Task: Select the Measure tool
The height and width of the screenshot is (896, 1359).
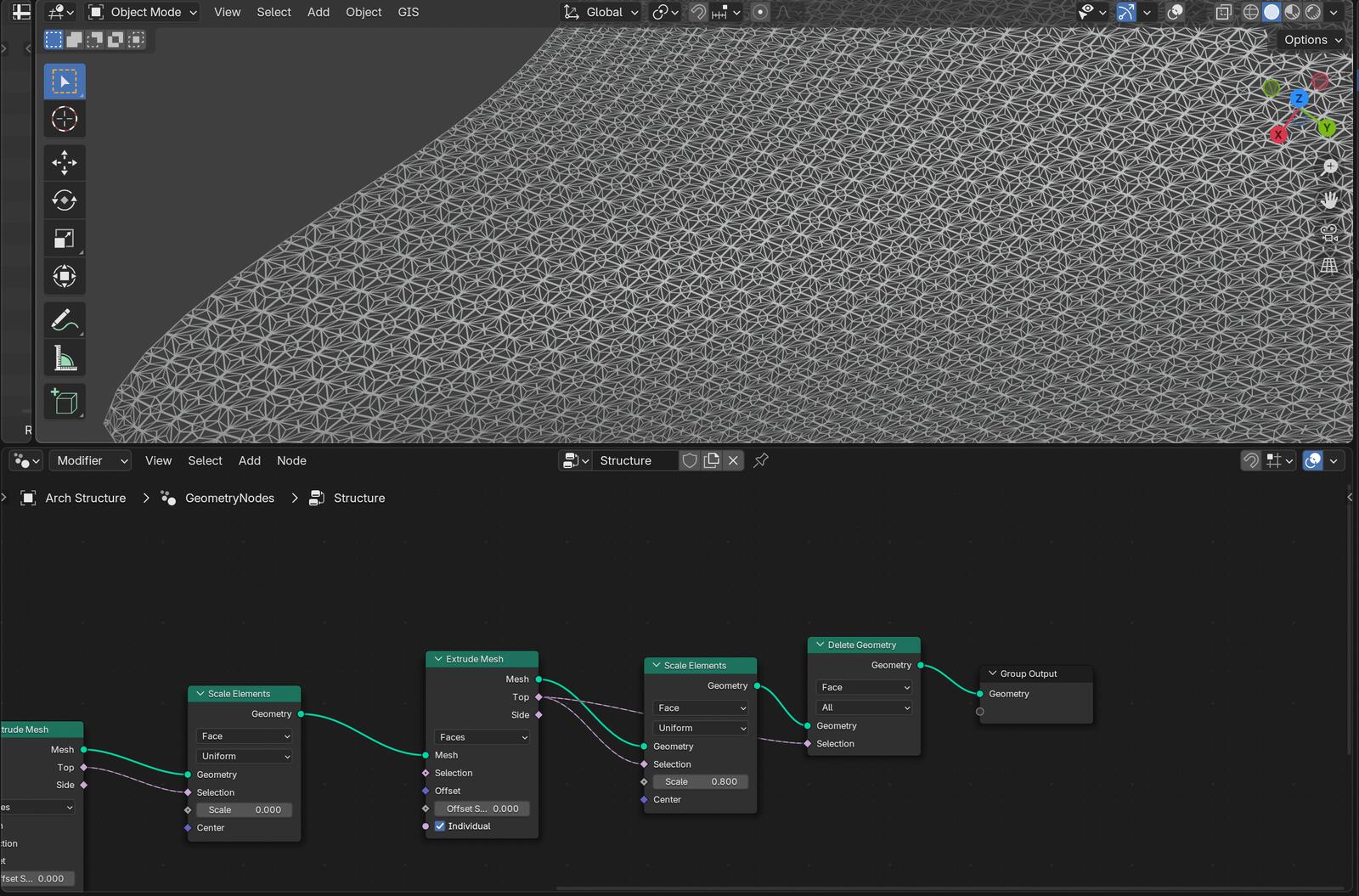Action: 65,358
